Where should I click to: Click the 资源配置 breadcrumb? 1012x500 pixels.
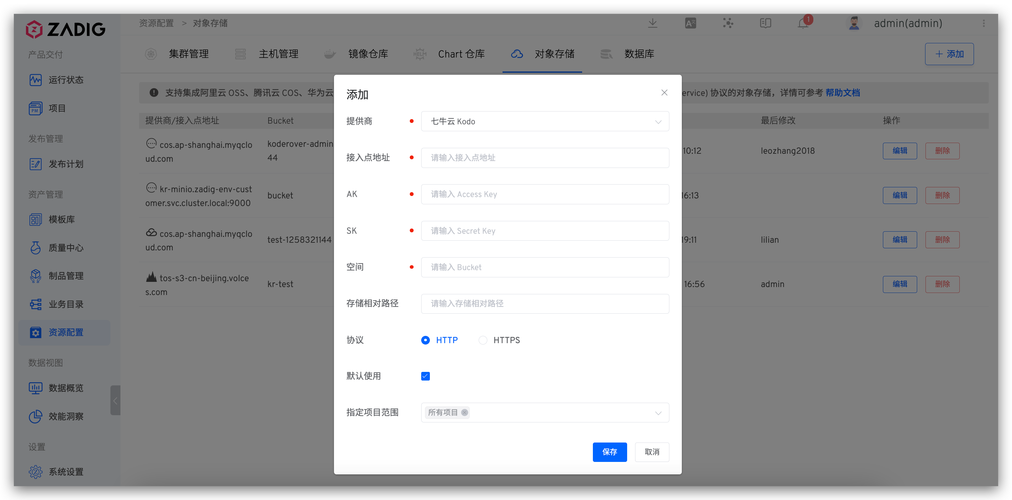point(156,23)
